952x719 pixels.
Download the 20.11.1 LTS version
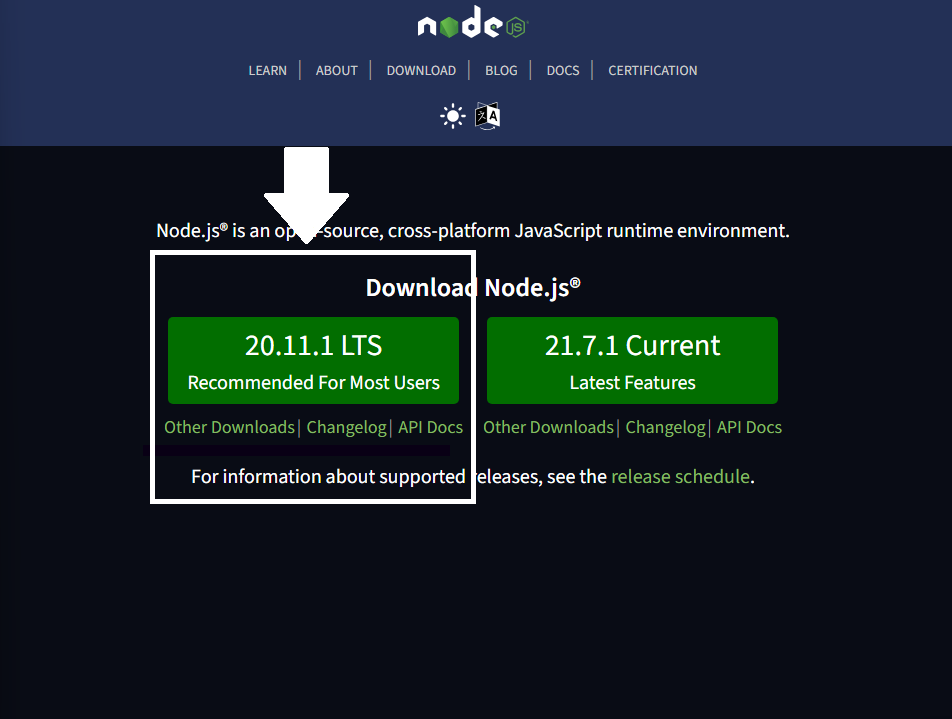313,360
